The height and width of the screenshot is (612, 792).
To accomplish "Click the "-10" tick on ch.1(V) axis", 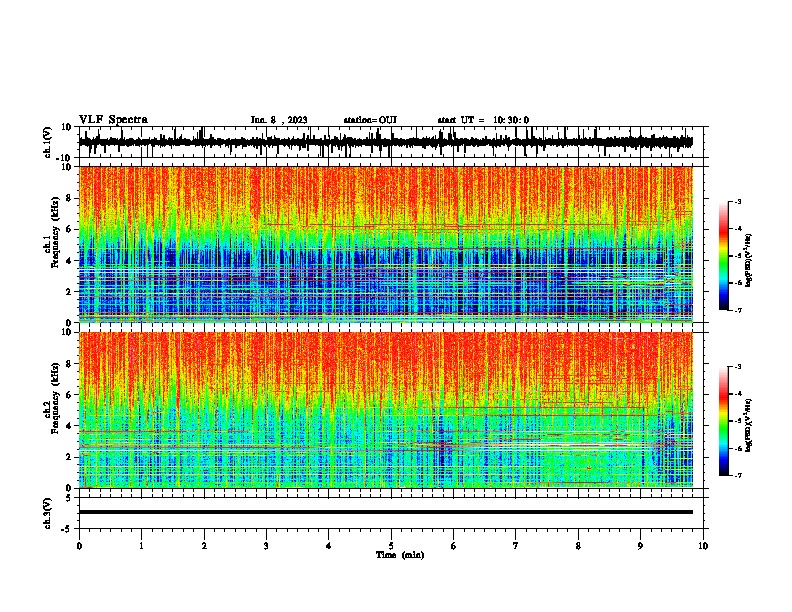I will click(x=65, y=158).
